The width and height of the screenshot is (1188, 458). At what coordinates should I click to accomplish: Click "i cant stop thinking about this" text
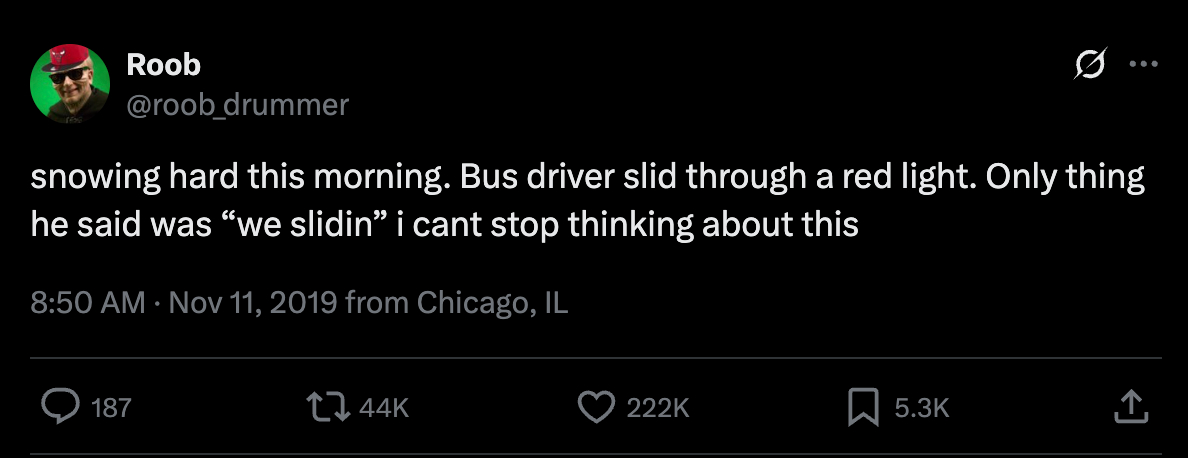coord(627,224)
